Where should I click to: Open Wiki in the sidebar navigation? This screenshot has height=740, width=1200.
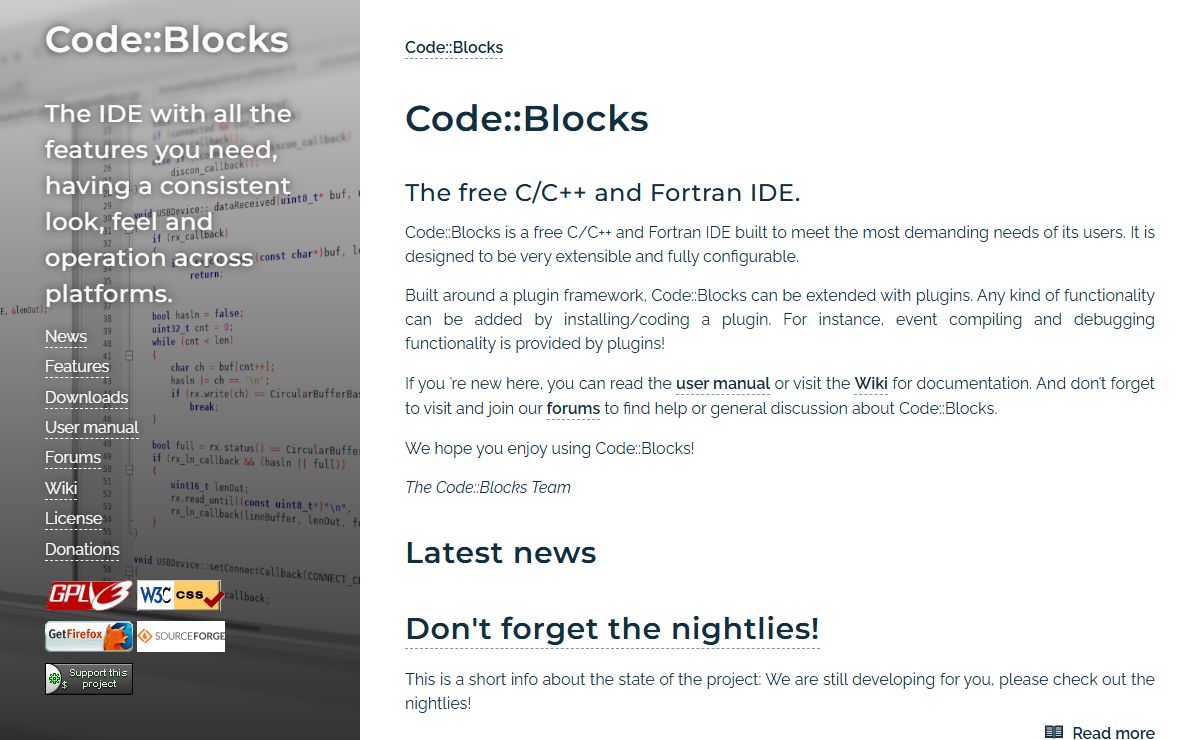[x=61, y=488]
